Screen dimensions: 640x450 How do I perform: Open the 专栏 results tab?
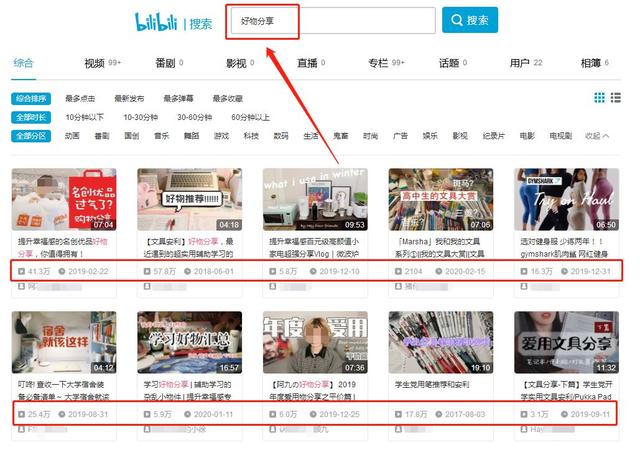pos(378,63)
